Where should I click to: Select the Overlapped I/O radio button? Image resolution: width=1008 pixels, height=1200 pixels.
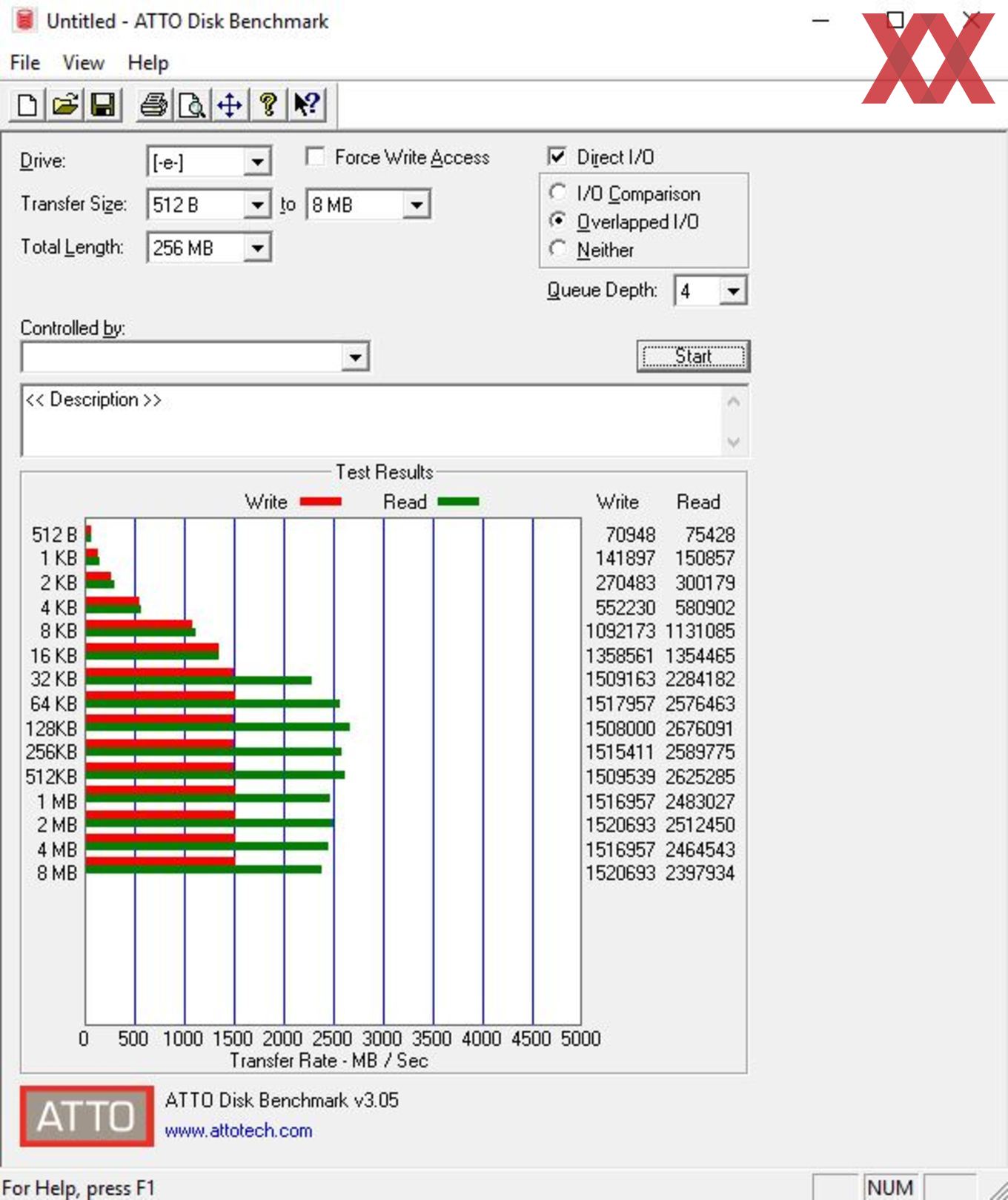coord(557,221)
